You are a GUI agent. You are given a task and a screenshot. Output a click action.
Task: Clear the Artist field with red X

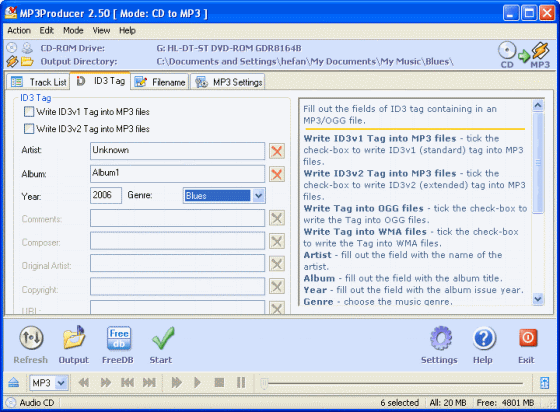tap(277, 151)
